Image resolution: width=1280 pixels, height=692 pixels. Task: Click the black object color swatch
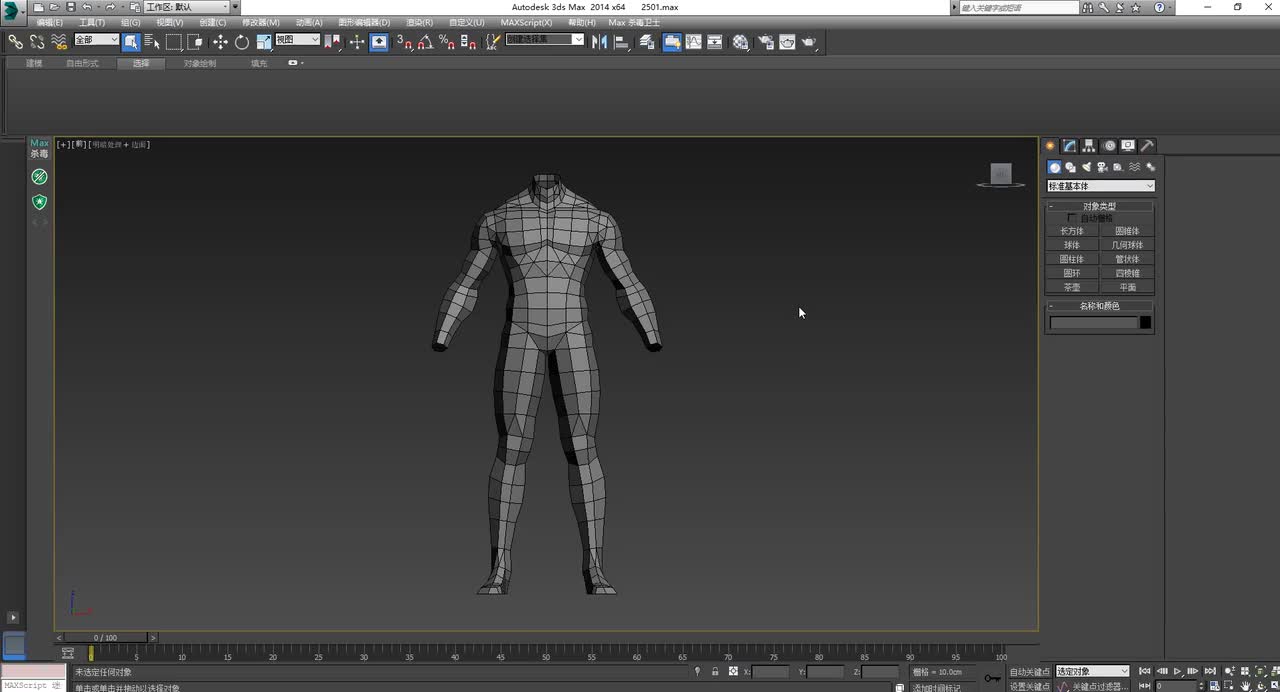click(1145, 322)
